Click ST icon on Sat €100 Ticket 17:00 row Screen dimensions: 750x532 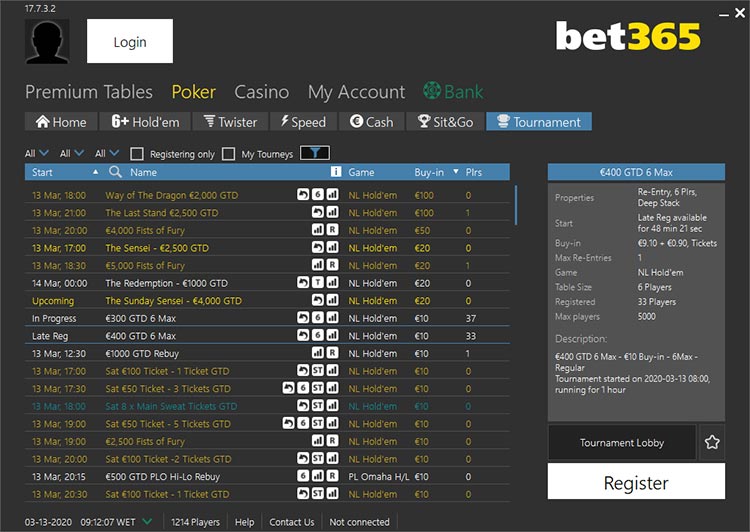(318, 371)
